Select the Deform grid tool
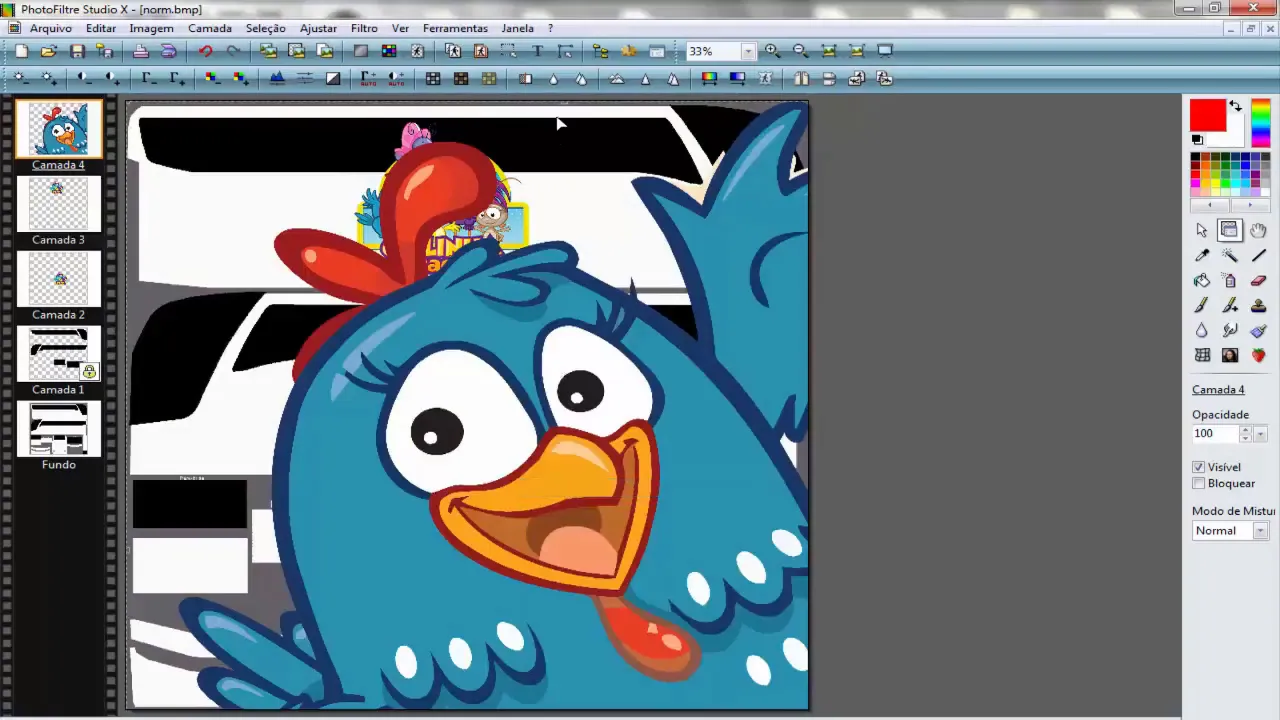 [1202, 355]
